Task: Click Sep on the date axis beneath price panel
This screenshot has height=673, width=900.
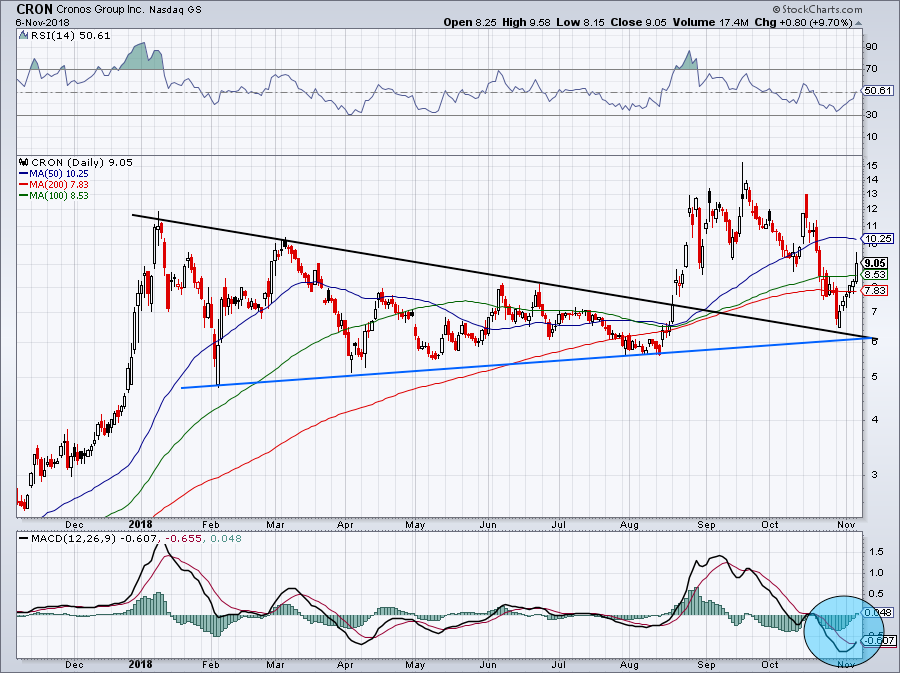Action: pos(707,525)
